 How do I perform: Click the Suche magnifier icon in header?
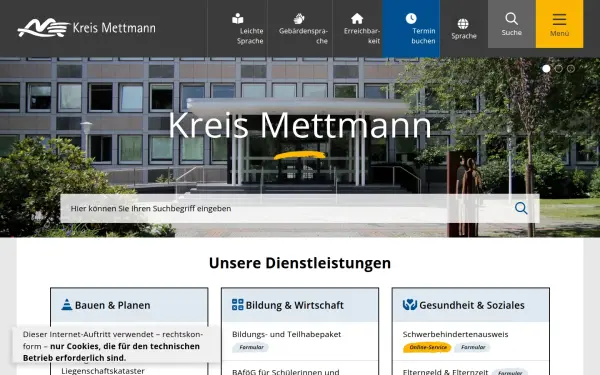click(x=511, y=18)
